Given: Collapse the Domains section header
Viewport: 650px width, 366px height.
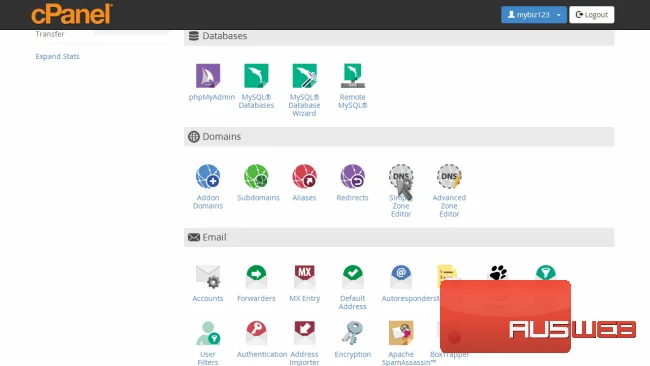Looking at the screenshot, I should click(x=399, y=137).
